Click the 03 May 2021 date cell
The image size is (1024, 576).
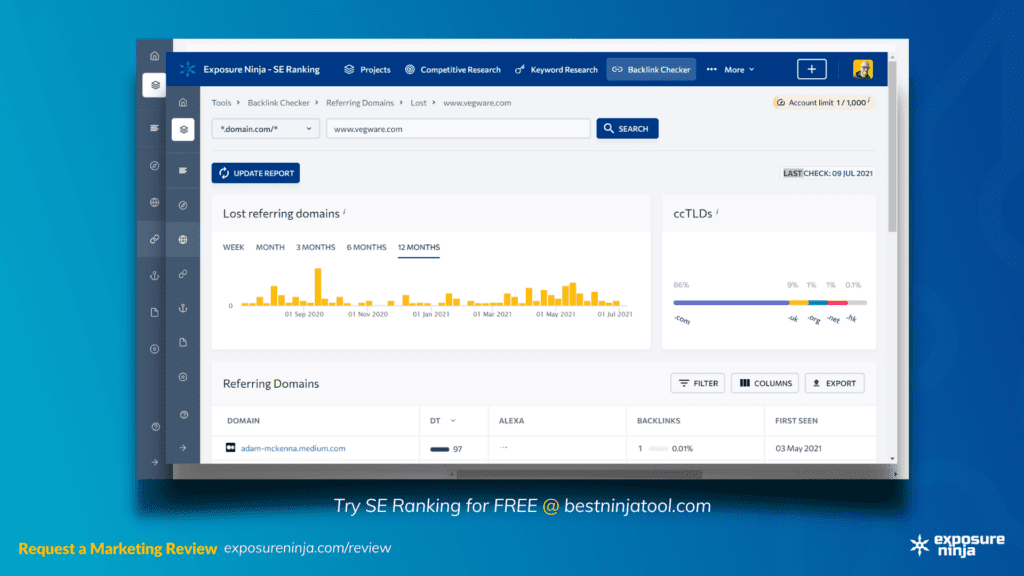coord(798,449)
